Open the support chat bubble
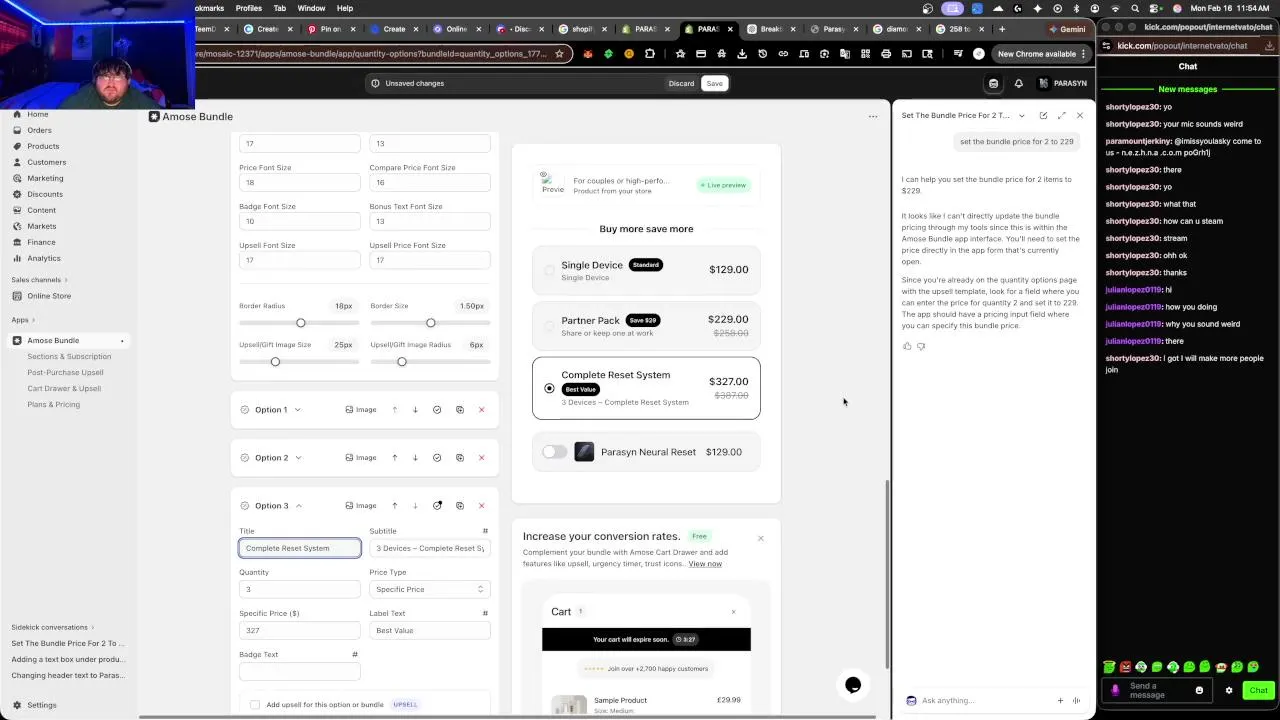The width and height of the screenshot is (1280, 720). point(853,685)
